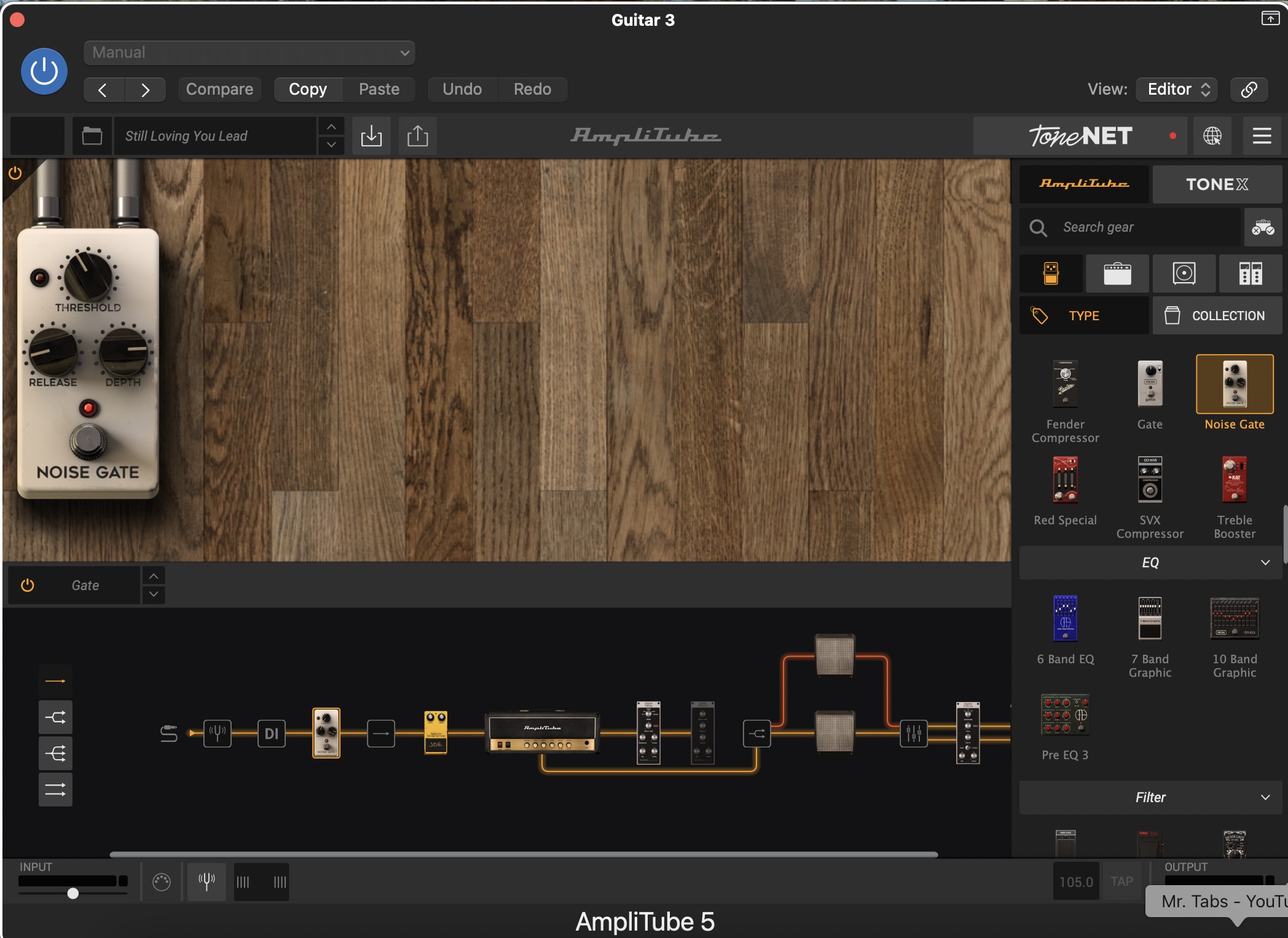The image size is (1288, 938).
Task: Go to next preset with right arrow
Action: tap(145, 90)
